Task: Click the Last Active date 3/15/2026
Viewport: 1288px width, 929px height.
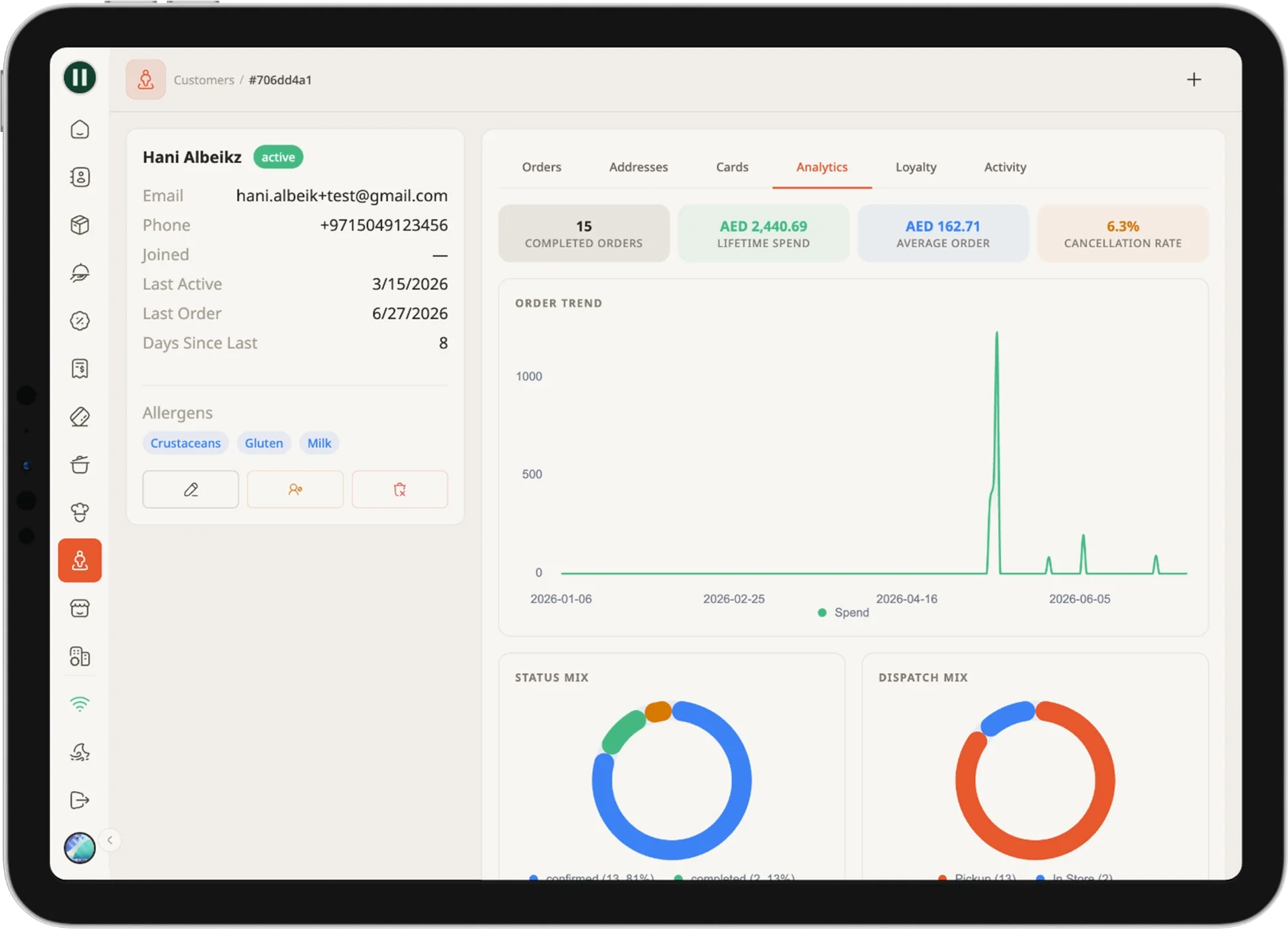Action: coord(410,284)
